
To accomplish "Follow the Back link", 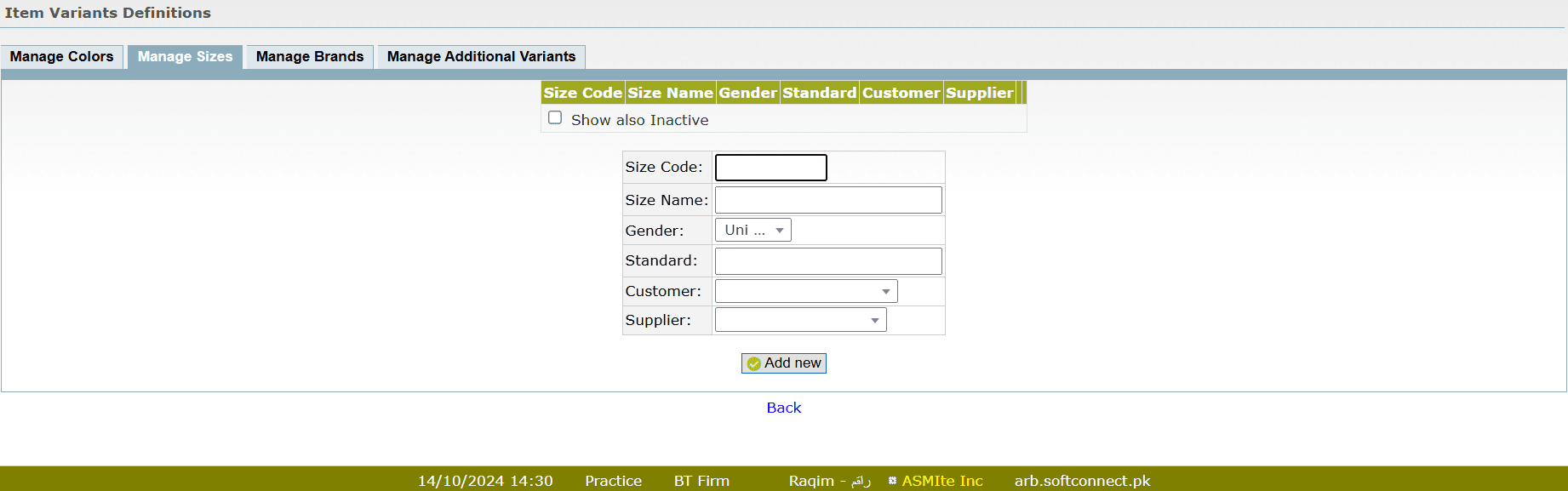I will click(783, 408).
